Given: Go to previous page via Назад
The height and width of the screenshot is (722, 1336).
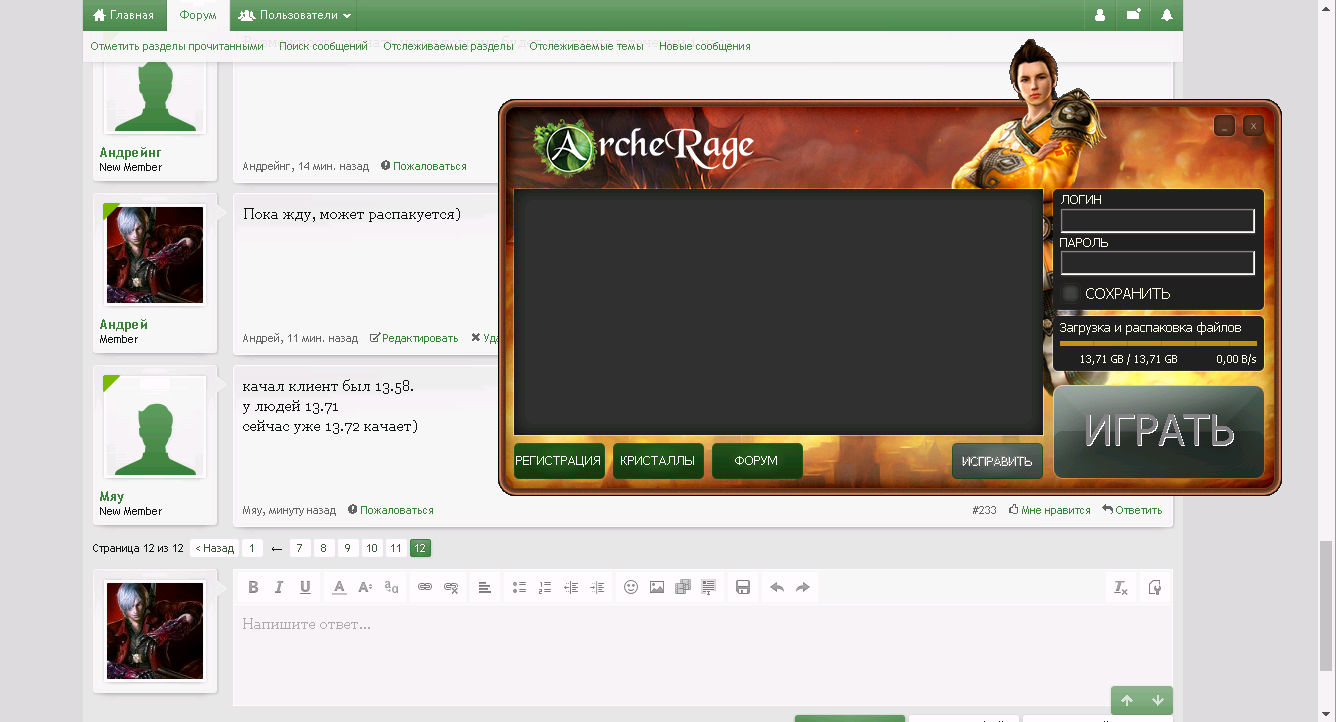Looking at the screenshot, I should point(214,548).
